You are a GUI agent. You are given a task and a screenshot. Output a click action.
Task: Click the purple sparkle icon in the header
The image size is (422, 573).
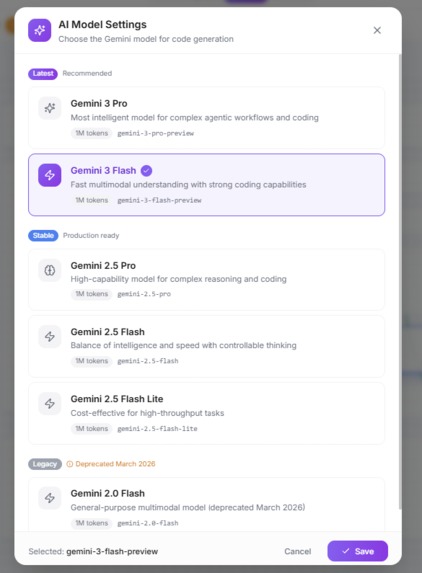[39, 30]
